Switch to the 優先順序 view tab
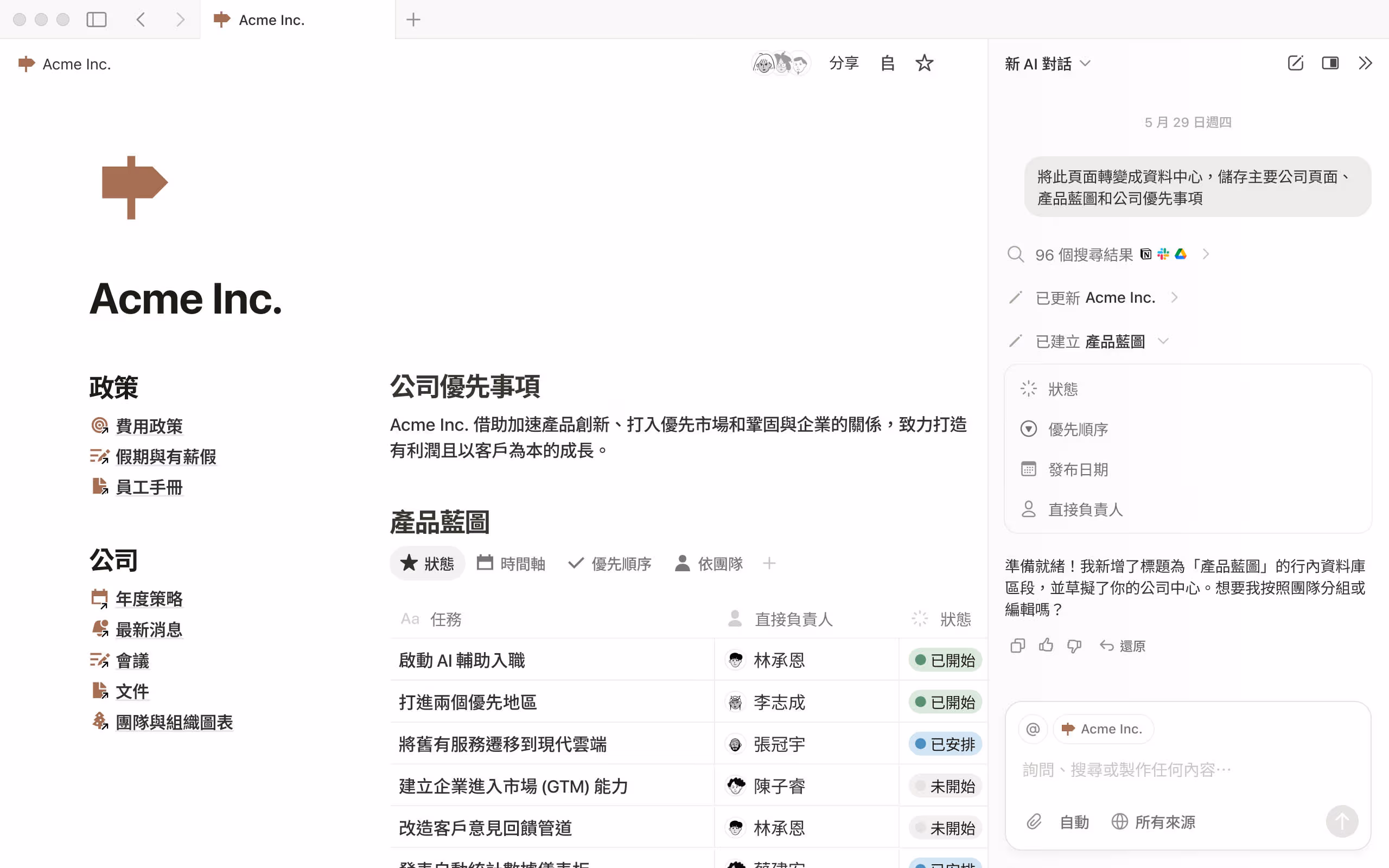 click(609, 563)
